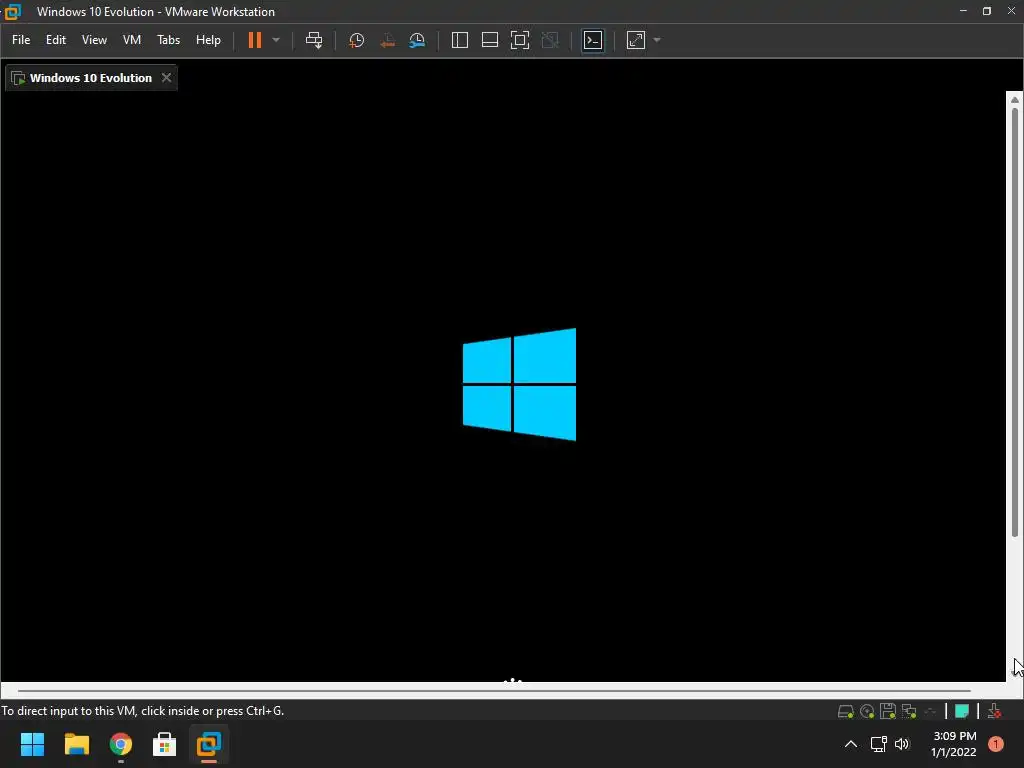The width and height of the screenshot is (1024, 768).
Task: Toggle the library sidebar panel
Action: tap(460, 40)
